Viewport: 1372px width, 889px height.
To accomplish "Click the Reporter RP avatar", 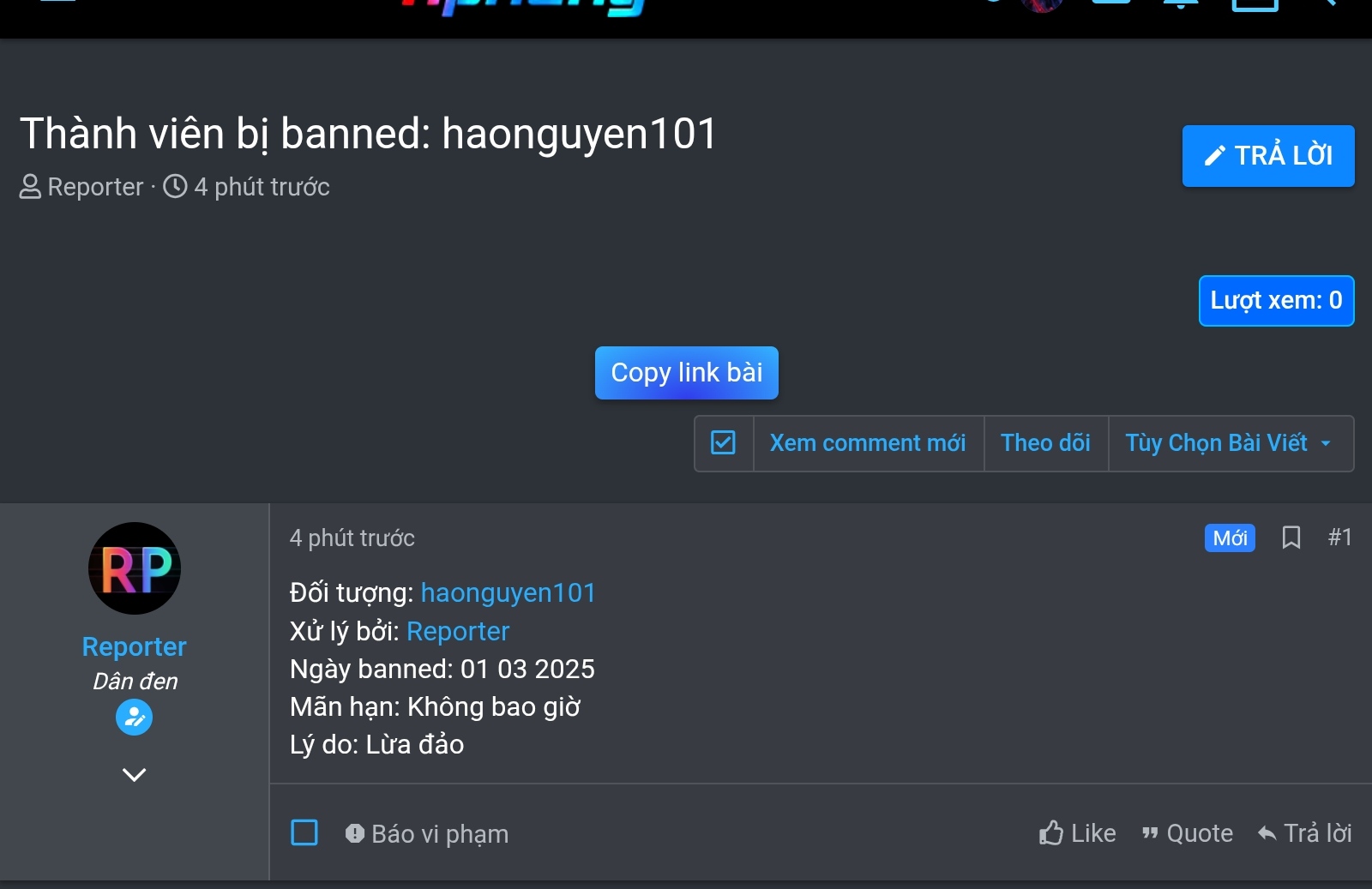I will (135, 568).
